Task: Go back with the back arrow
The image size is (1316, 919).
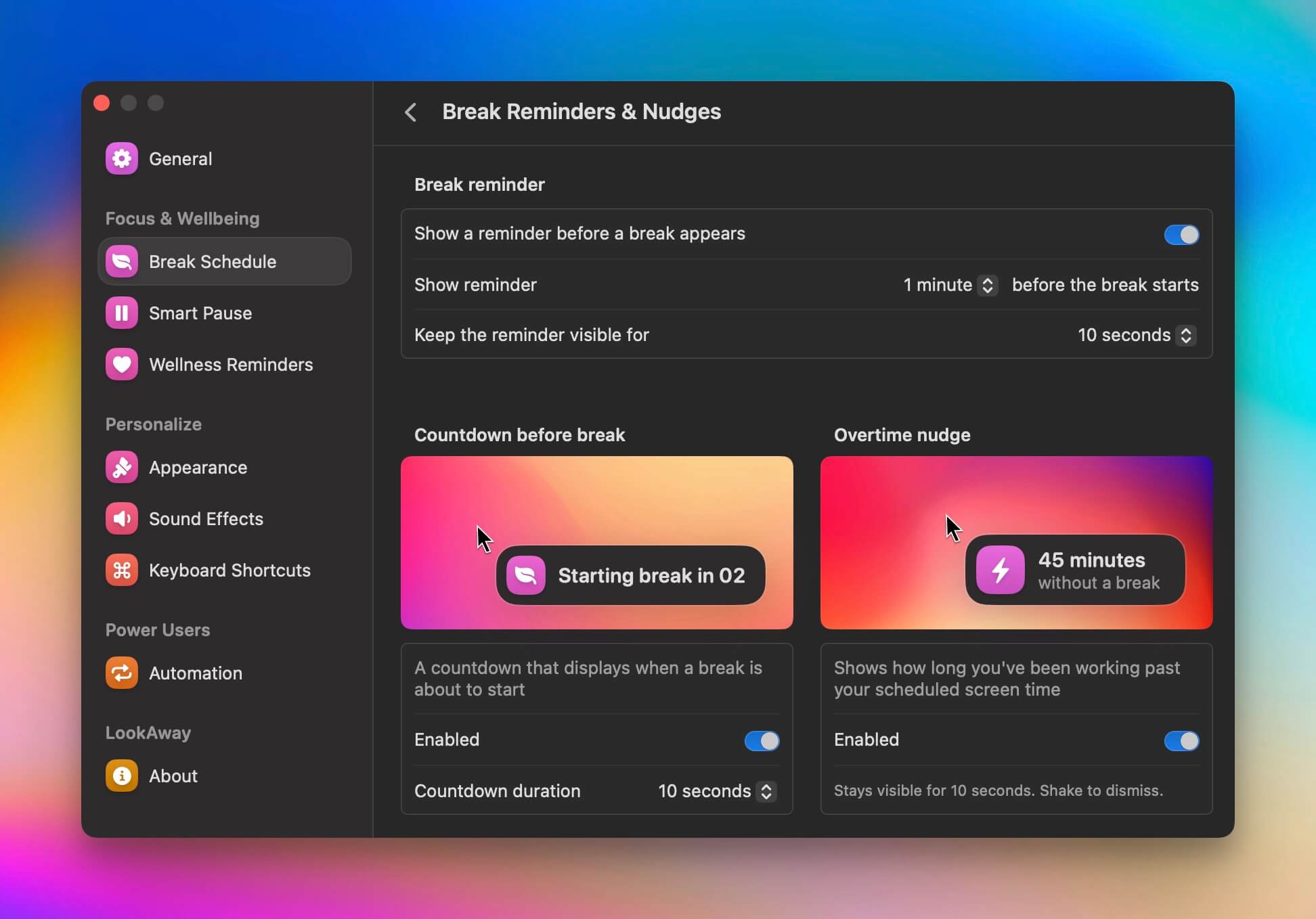Action: pos(411,112)
